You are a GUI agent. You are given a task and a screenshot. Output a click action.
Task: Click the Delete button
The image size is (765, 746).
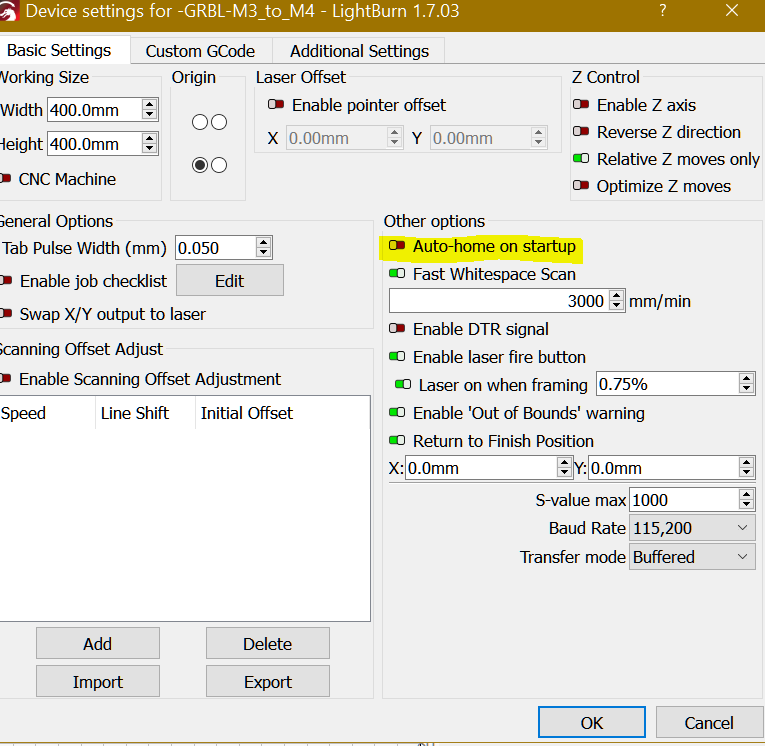[x=267, y=644]
